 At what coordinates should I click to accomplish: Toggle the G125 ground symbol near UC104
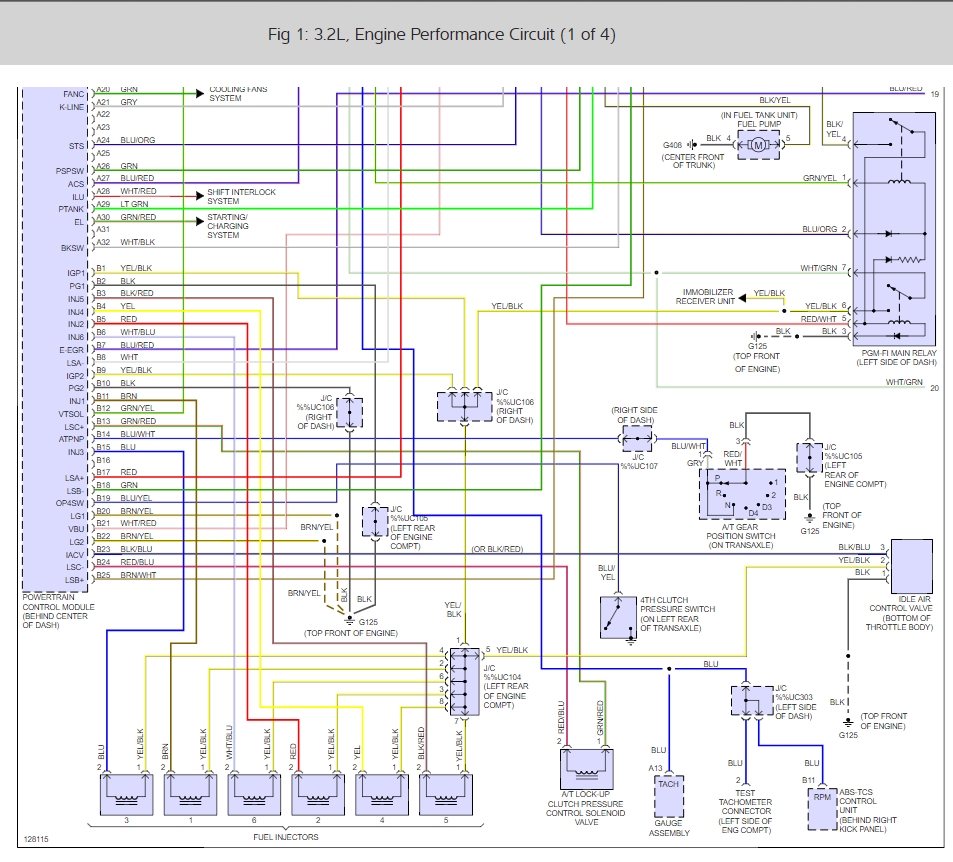[x=350, y=620]
